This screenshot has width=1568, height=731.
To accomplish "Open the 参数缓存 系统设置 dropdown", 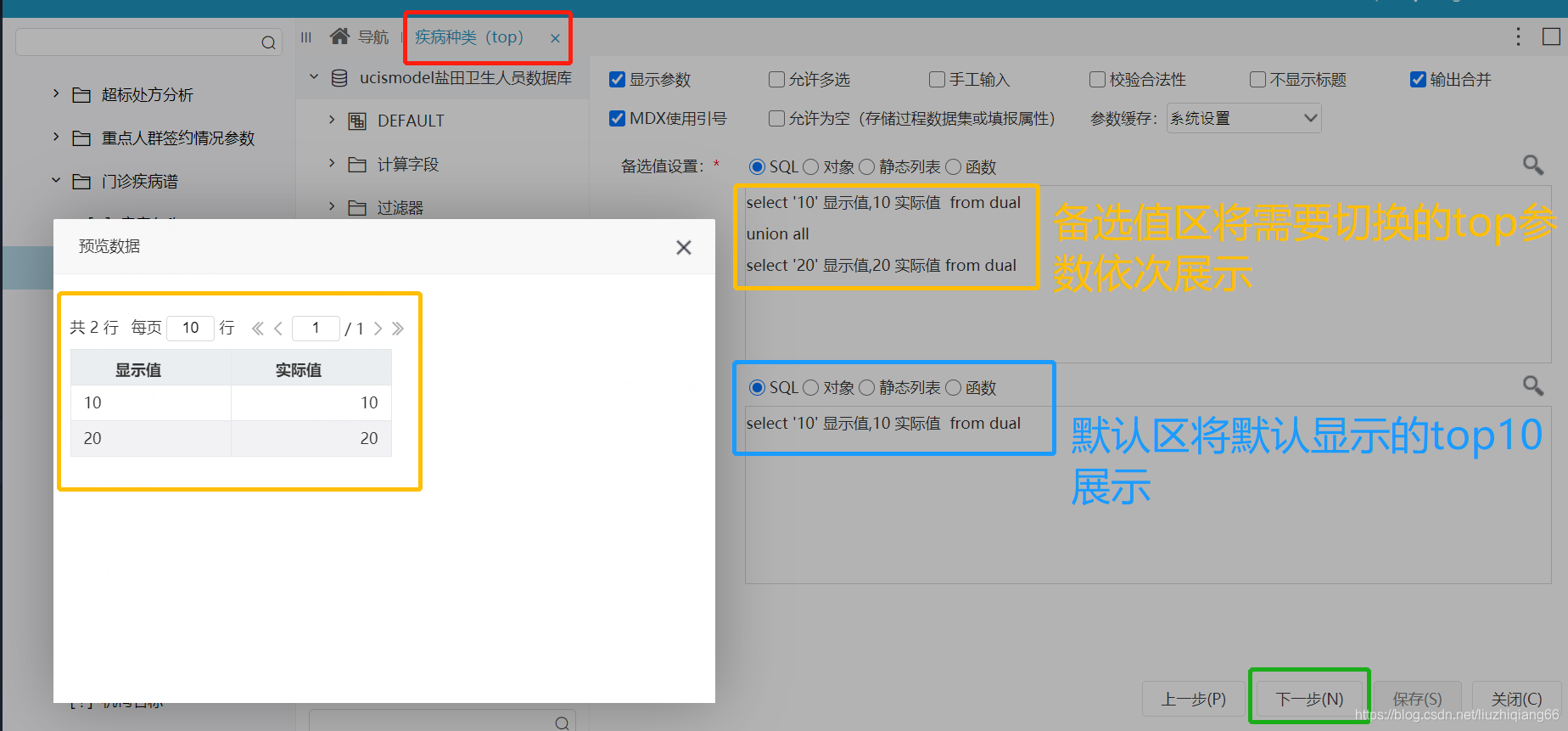I will click(x=1244, y=118).
